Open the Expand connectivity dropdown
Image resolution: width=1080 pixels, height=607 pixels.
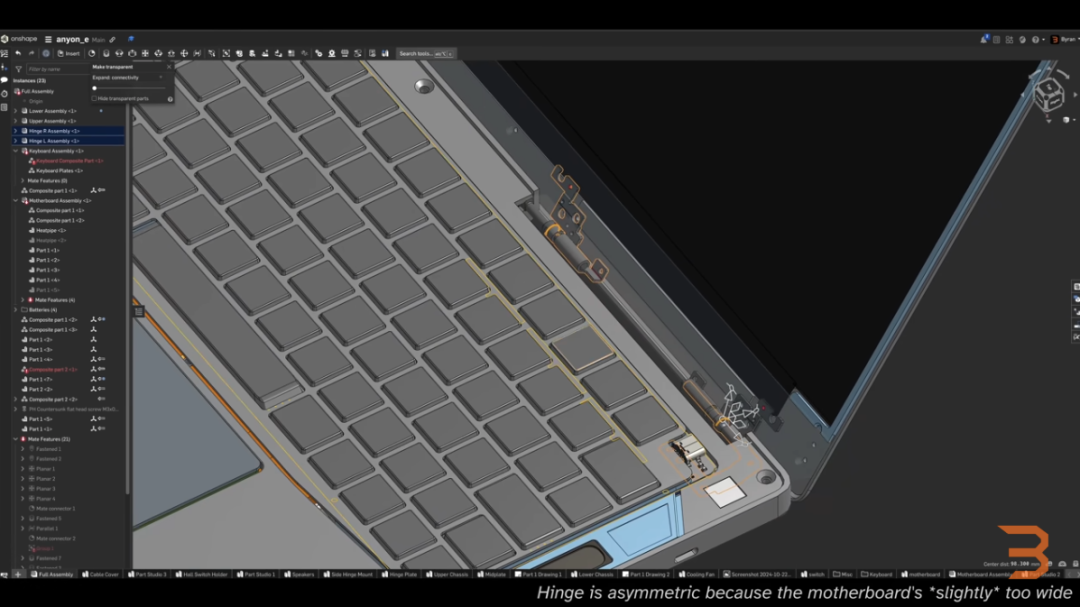tap(129, 77)
